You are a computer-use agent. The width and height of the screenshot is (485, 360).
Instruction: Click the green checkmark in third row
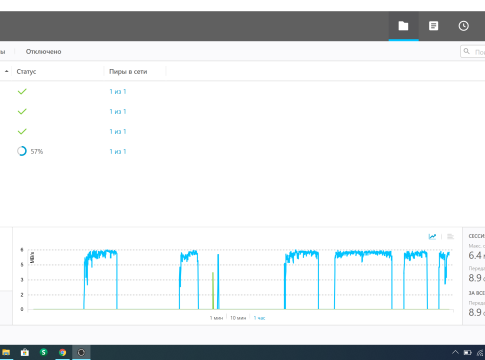click(x=22, y=131)
